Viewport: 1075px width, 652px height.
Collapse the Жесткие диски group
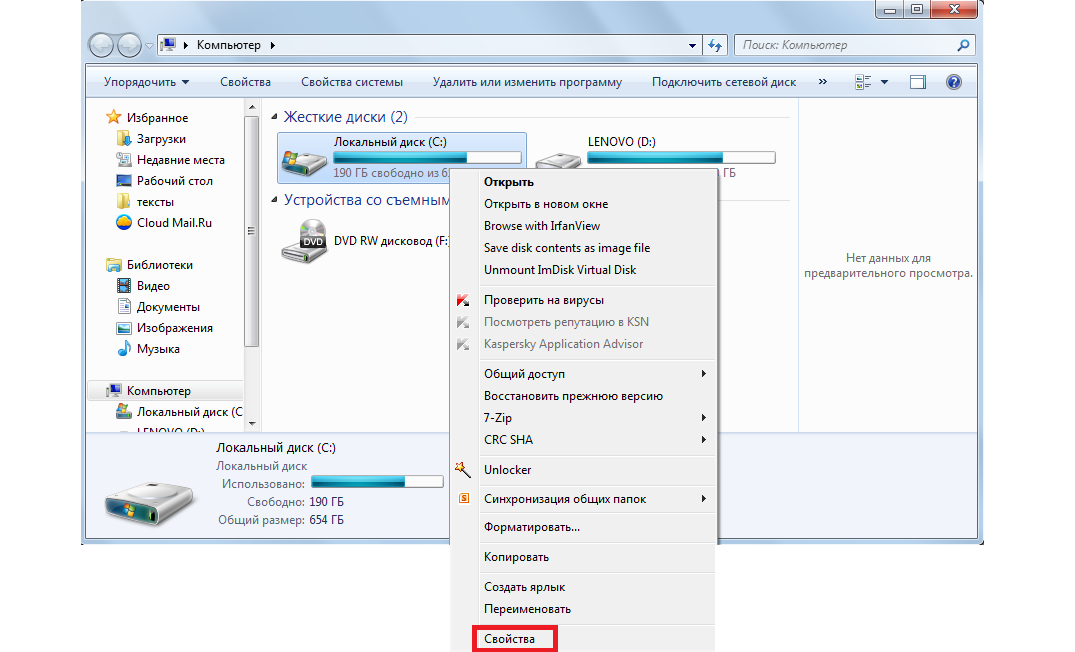pos(274,117)
